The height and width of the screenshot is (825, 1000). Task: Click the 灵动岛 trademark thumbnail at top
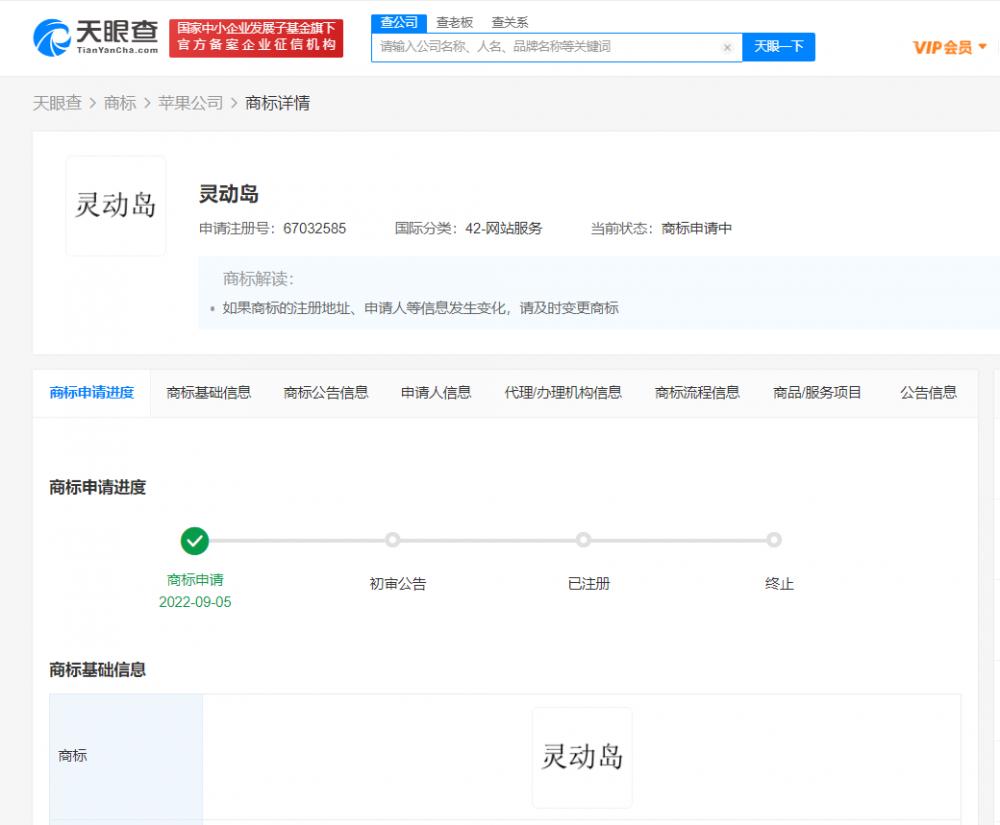(x=116, y=206)
